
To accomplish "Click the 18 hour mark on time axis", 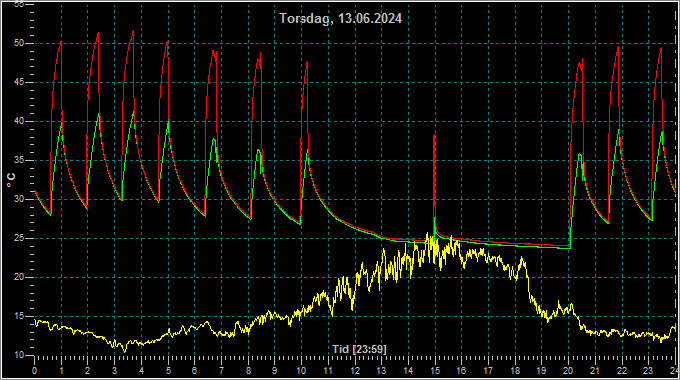I will tap(515, 370).
